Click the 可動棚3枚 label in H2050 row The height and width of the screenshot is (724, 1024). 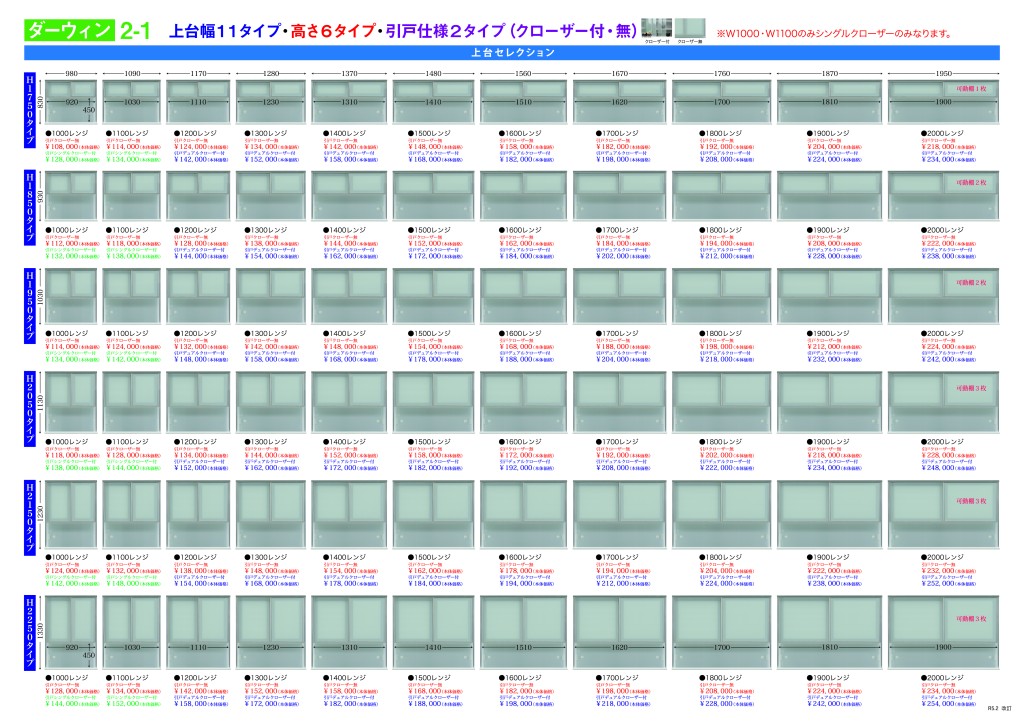coord(971,388)
